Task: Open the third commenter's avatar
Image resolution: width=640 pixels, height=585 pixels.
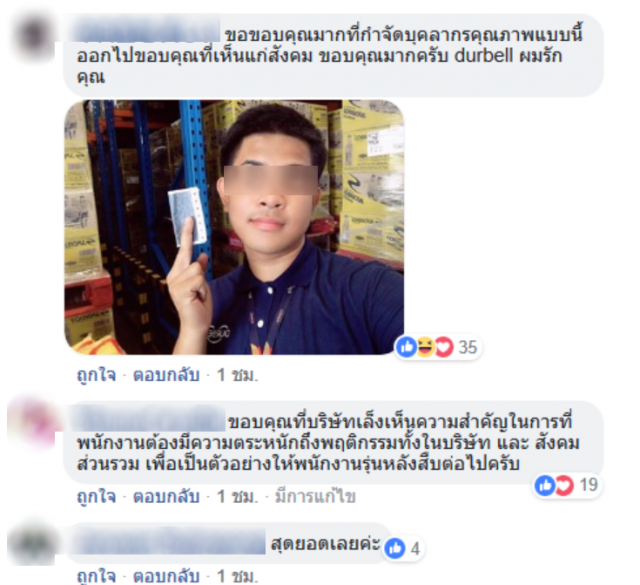Action: pyautogui.click(x=33, y=544)
